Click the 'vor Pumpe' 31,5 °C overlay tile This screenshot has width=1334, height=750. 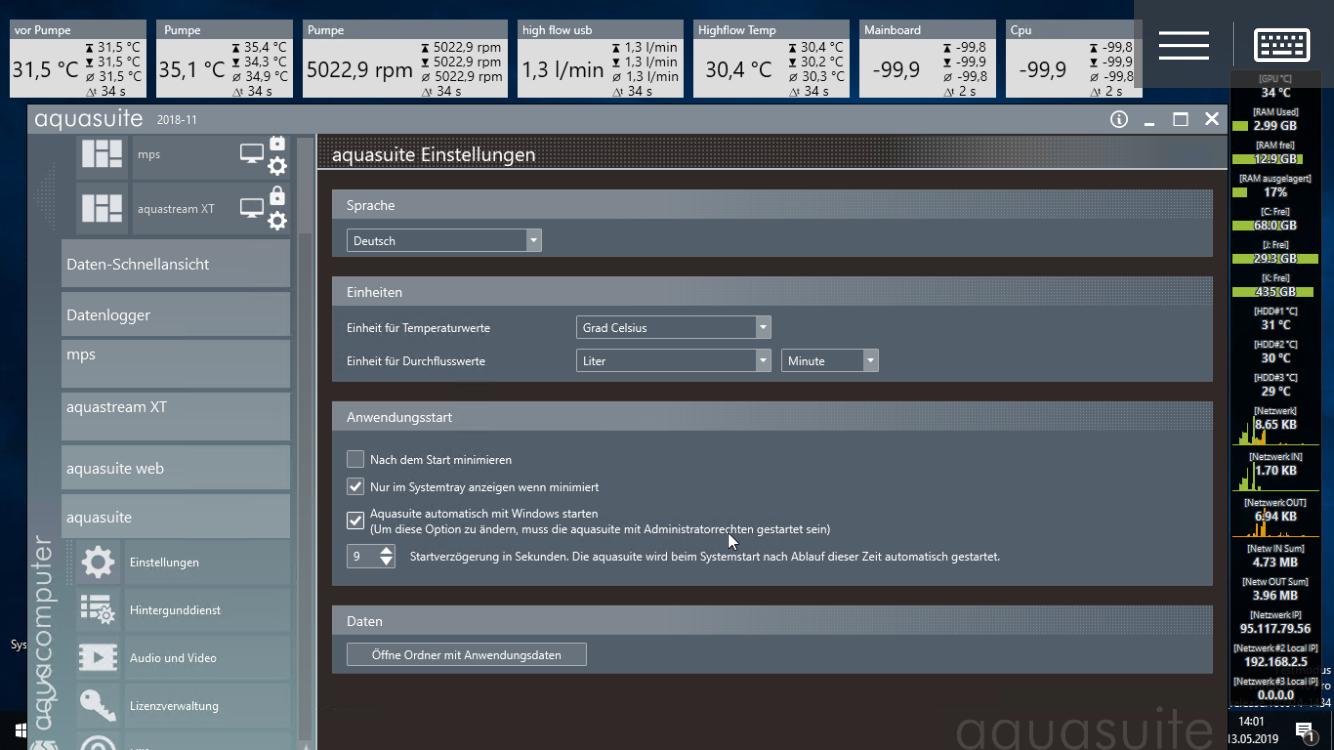(79, 60)
